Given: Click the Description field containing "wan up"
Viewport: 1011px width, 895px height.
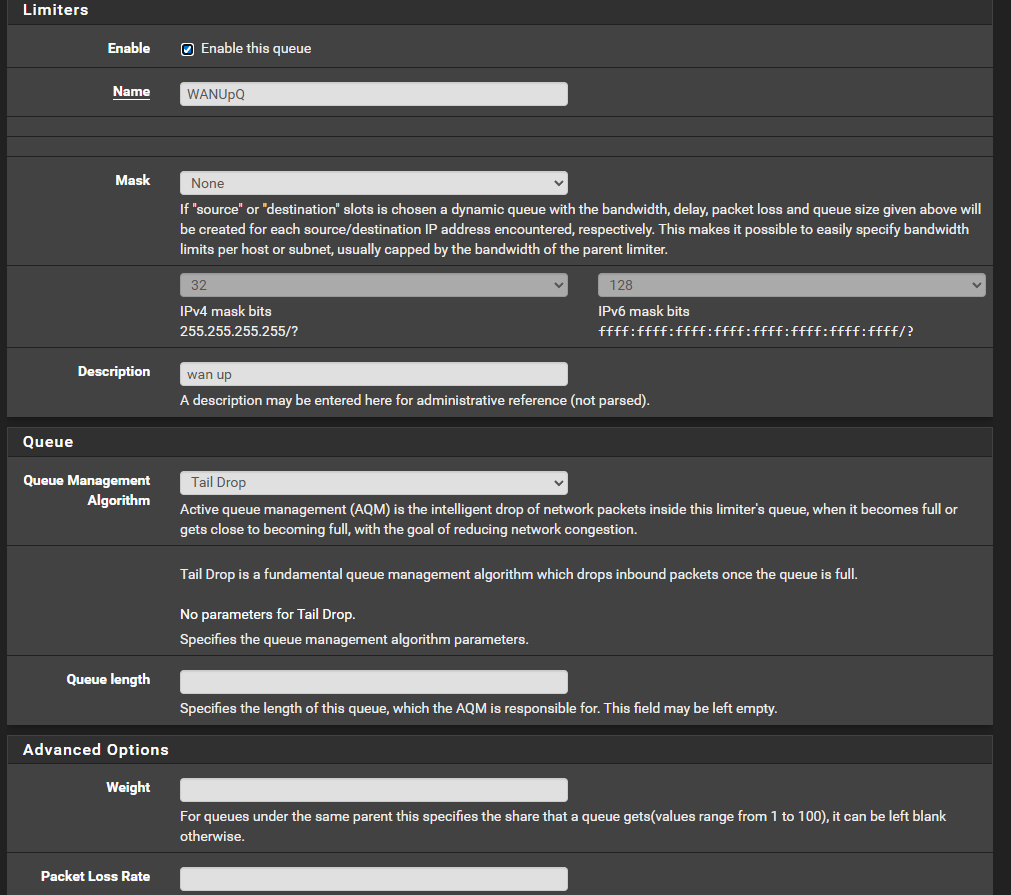Looking at the screenshot, I should click(x=373, y=374).
